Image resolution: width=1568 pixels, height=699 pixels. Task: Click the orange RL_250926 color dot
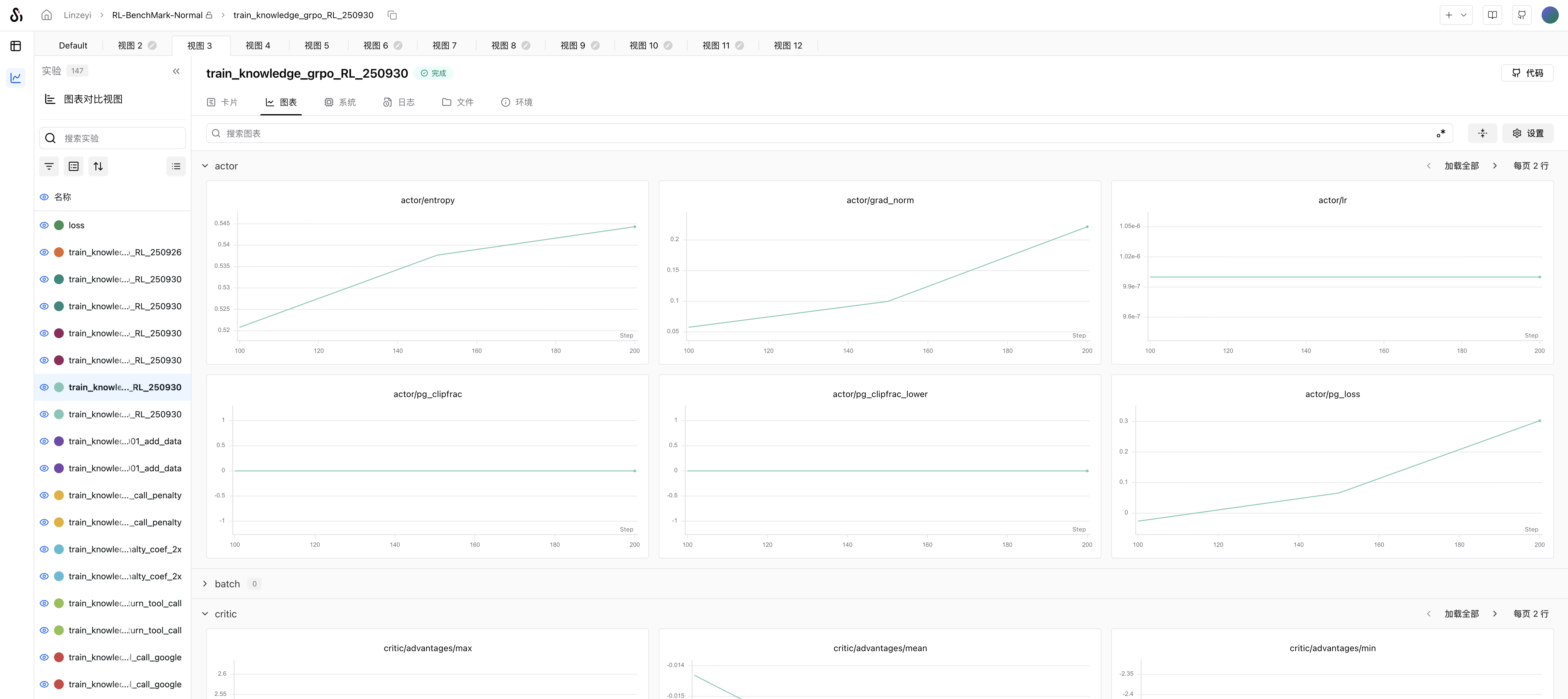[59, 252]
